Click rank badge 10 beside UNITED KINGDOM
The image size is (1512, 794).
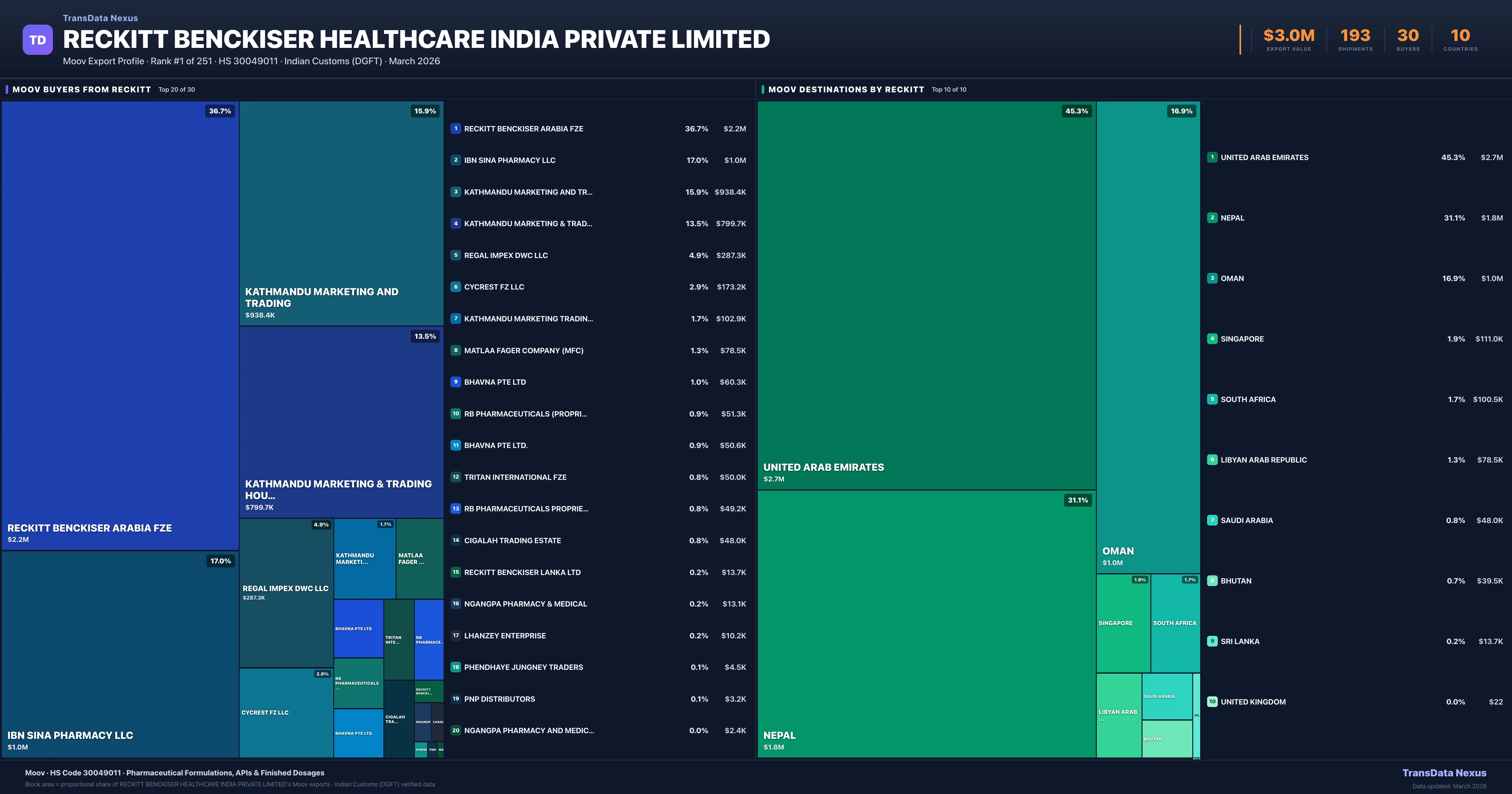[1212, 701]
